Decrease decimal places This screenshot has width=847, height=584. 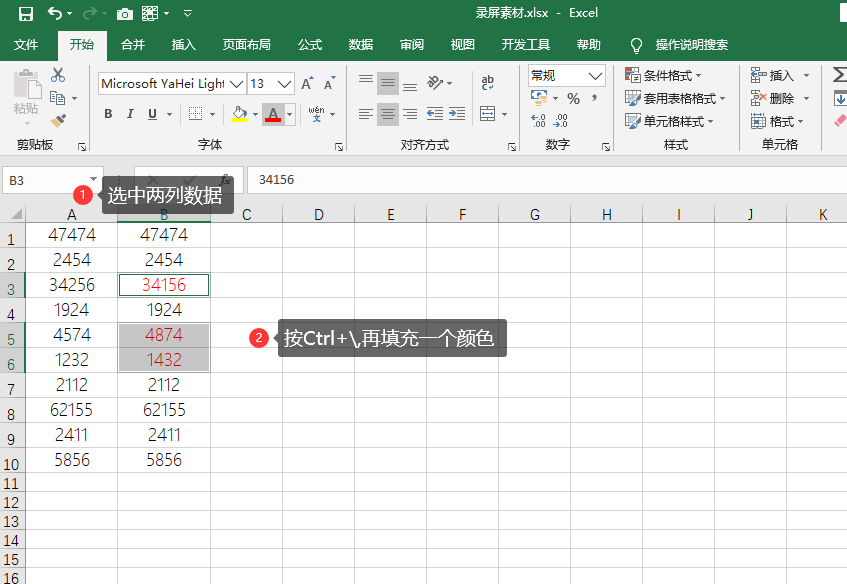pos(561,120)
